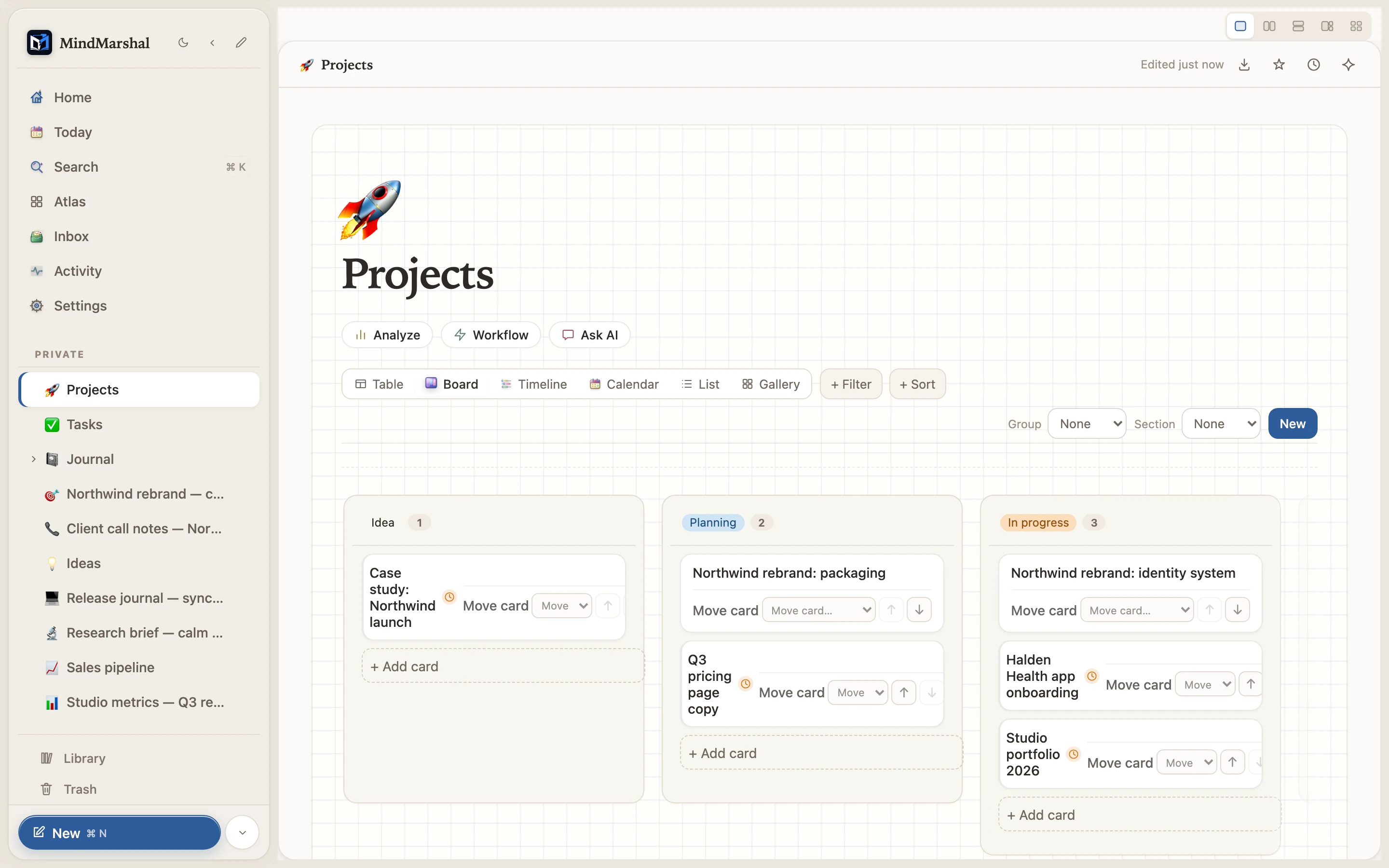Open the Section dropdown
The image size is (1389, 868).
tap(1221, 424)
